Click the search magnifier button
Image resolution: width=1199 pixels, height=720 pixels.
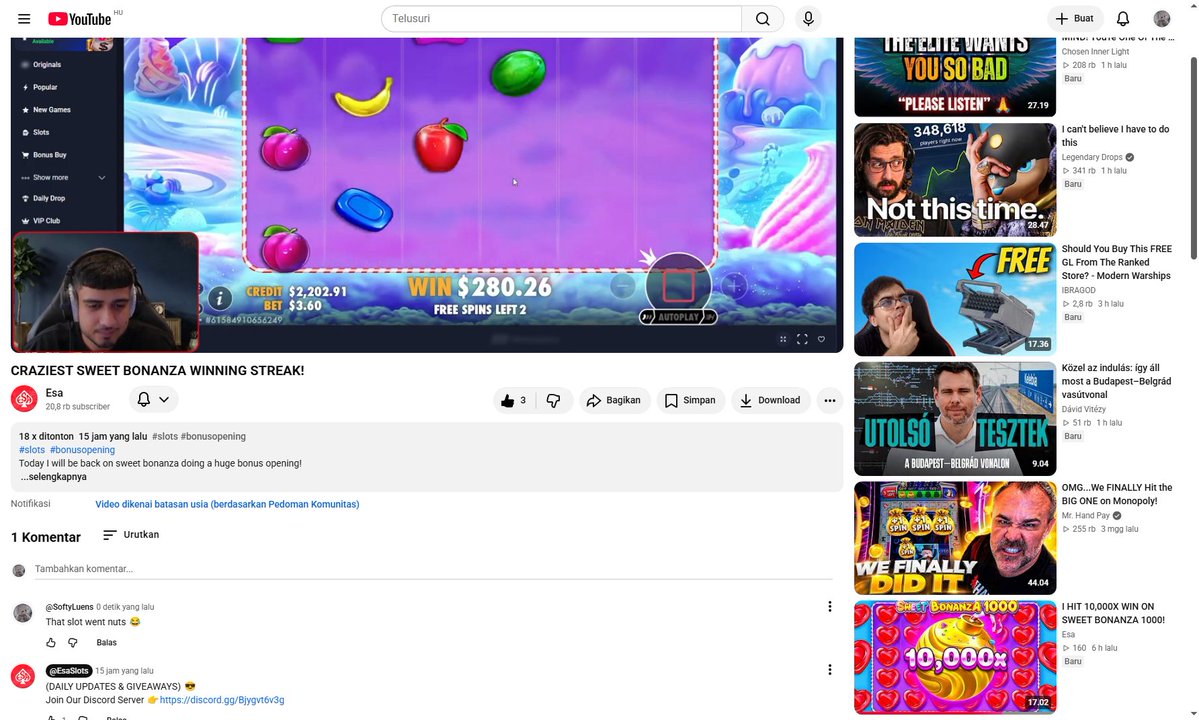coord(762,18)
